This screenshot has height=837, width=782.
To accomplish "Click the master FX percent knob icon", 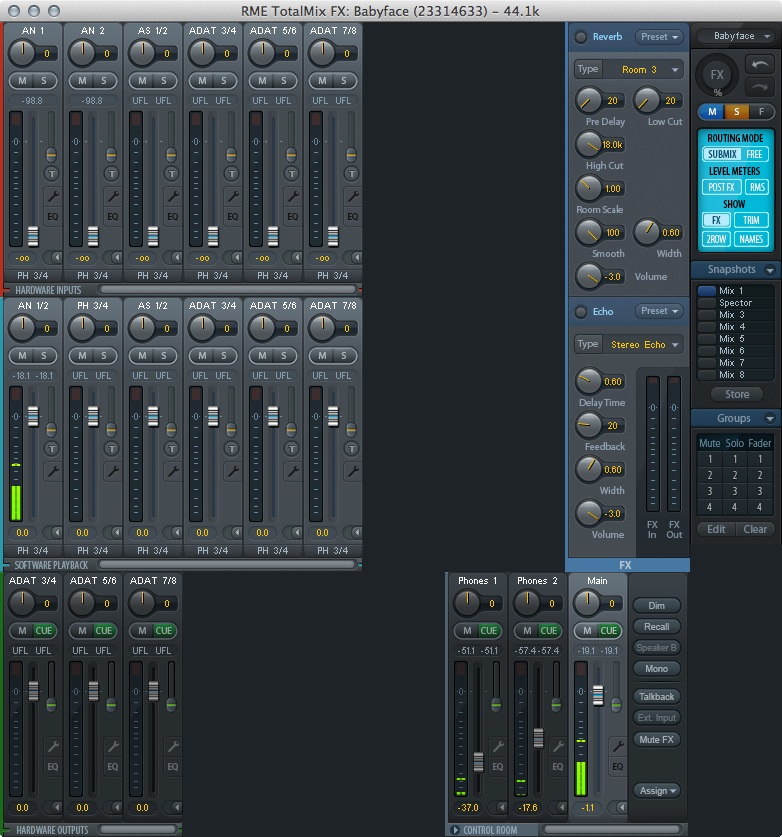I will coord(717,75).
